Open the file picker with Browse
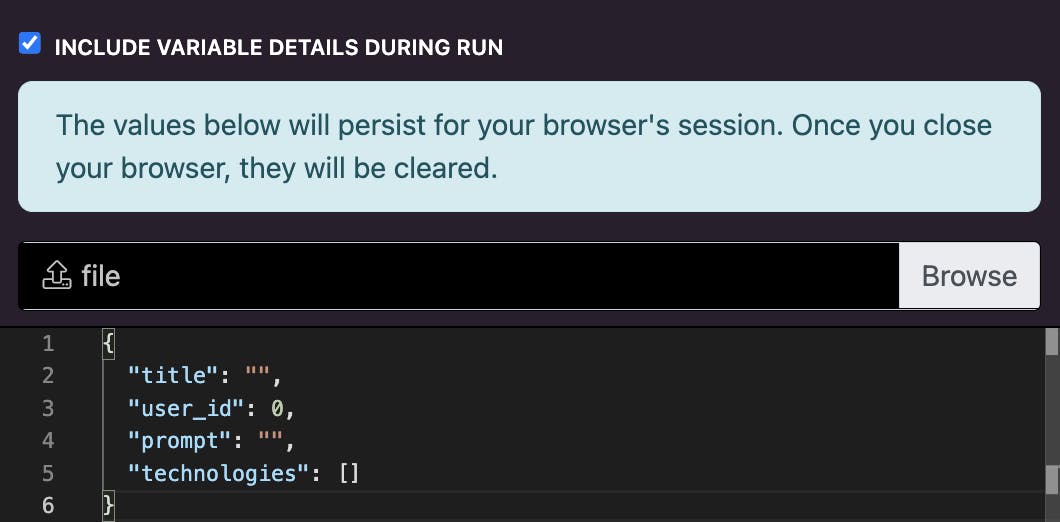1060x522 pixels. [969, 276]
